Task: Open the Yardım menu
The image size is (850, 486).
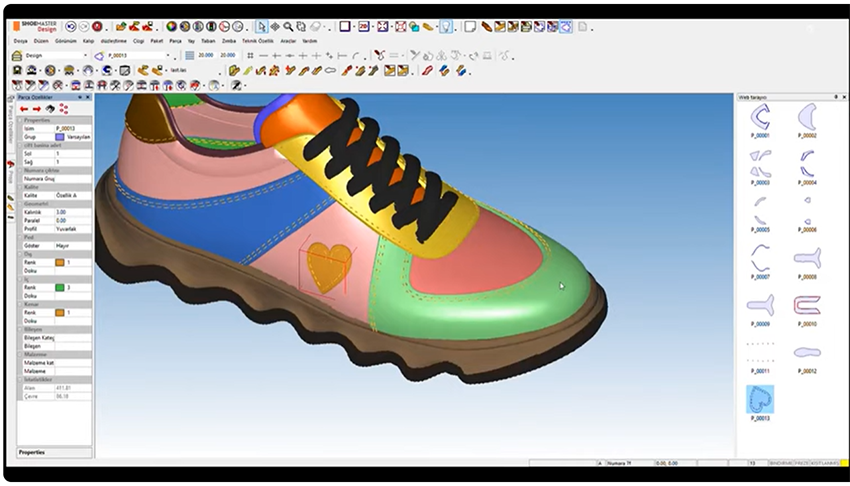Action: pyautogui.click(x=310, y=41)
